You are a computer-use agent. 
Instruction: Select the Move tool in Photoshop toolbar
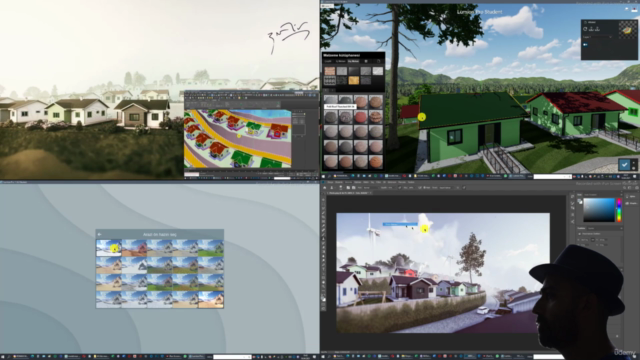pos(324,200)
